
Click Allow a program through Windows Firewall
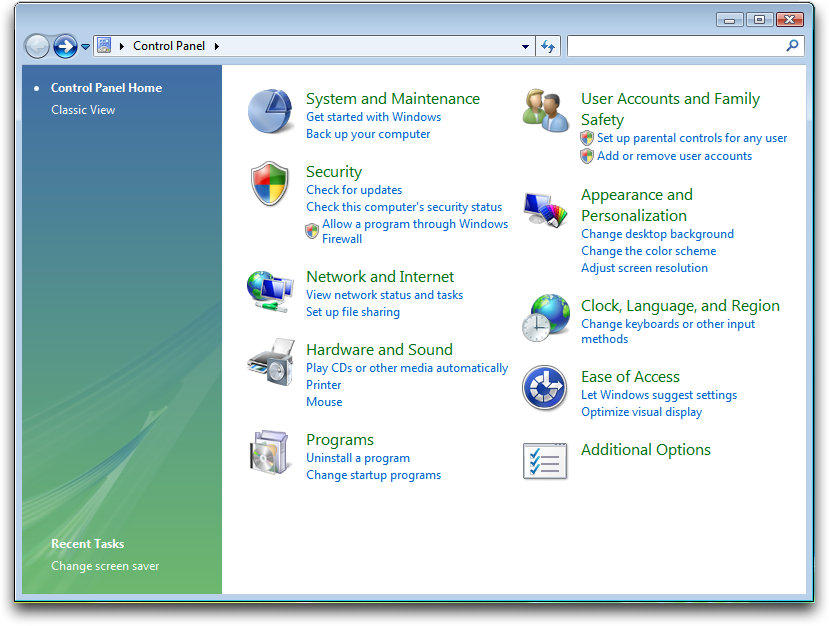point(415,232)
